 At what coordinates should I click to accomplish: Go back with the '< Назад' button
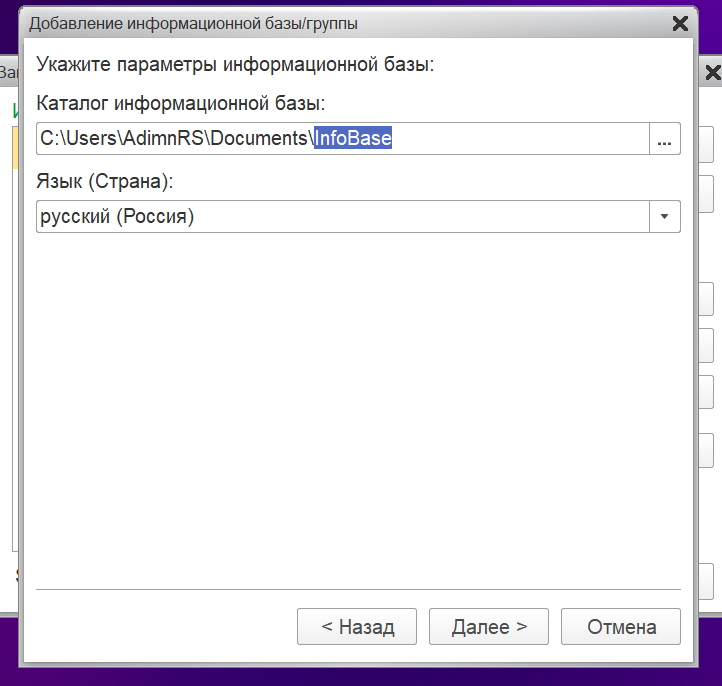click(x=357, y=627)
